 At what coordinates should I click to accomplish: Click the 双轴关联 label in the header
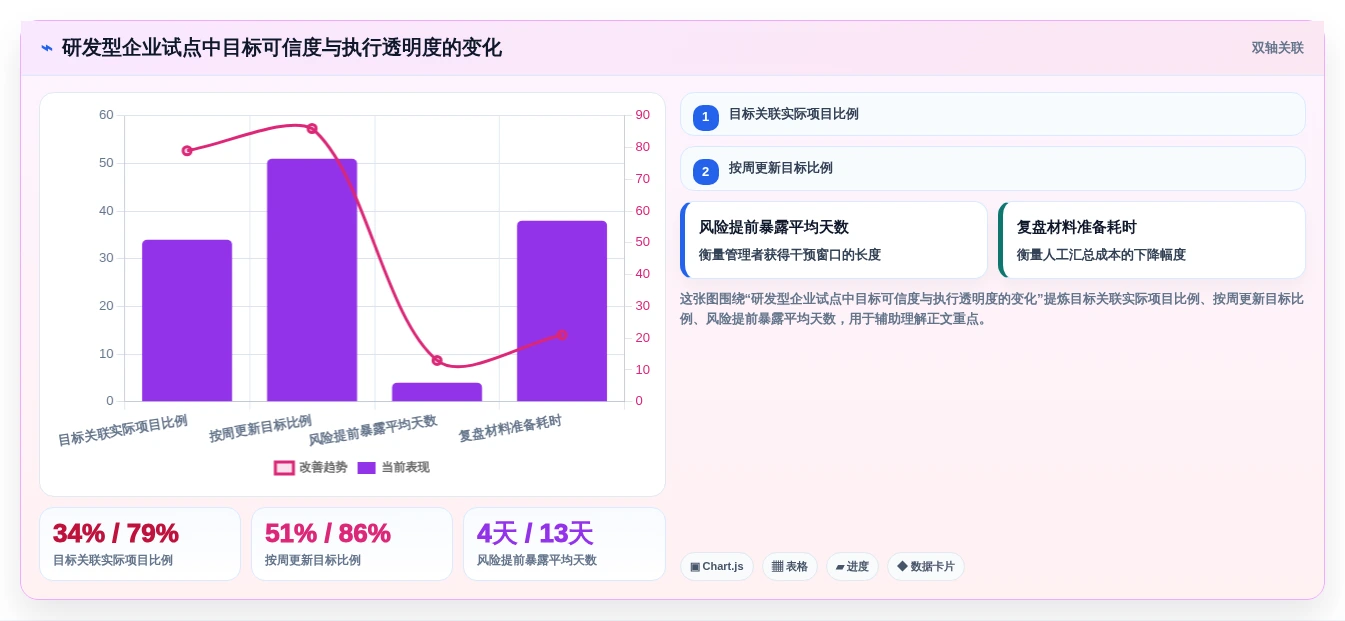pyautogui.click(x=1277, y=48)
